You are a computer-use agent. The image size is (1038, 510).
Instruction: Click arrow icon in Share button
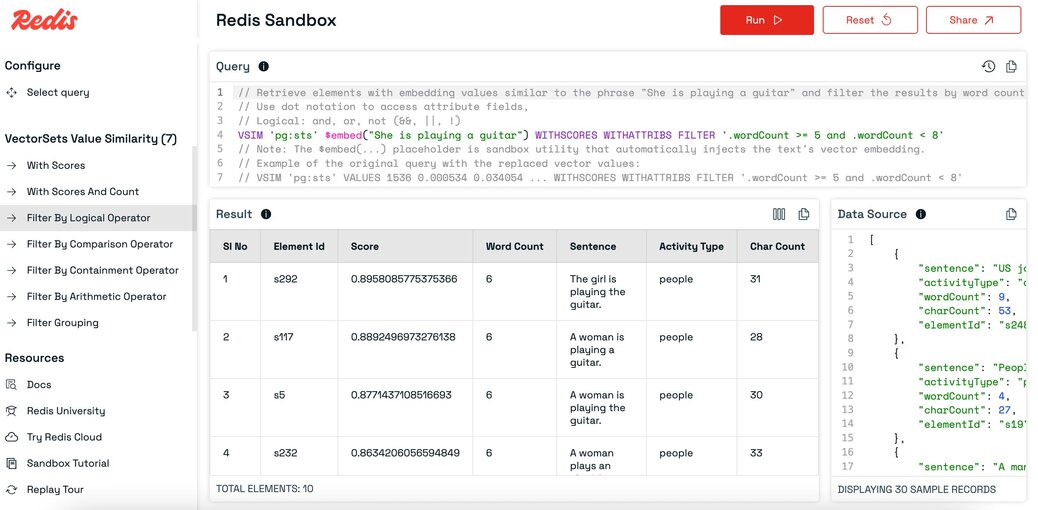[989, 20]
